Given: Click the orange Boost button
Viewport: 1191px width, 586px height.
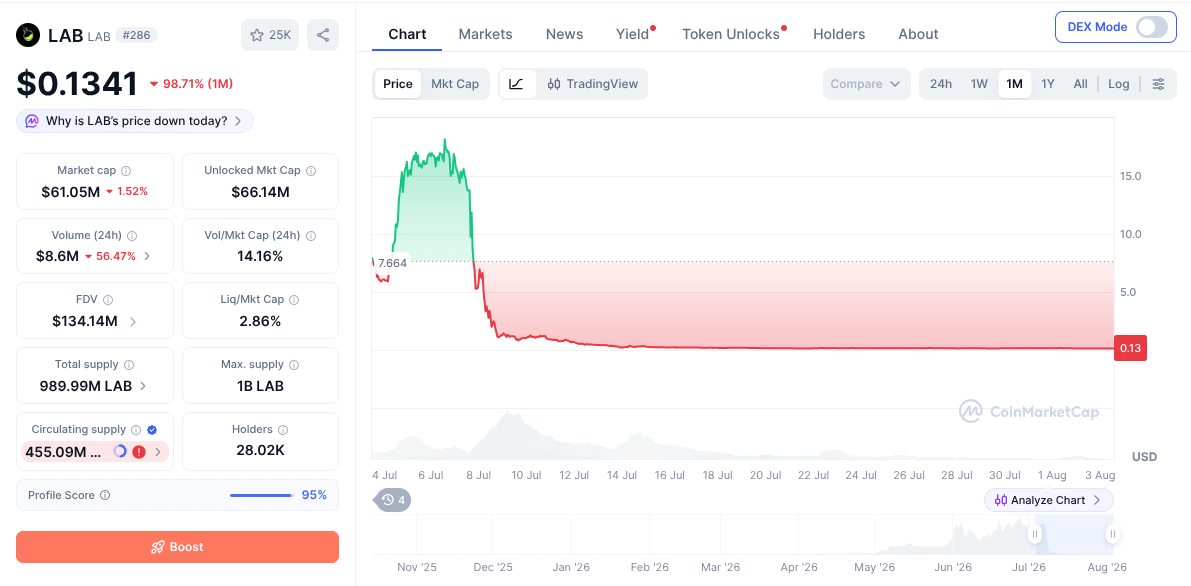Looking at the screenshot, I should pos(177,546).
